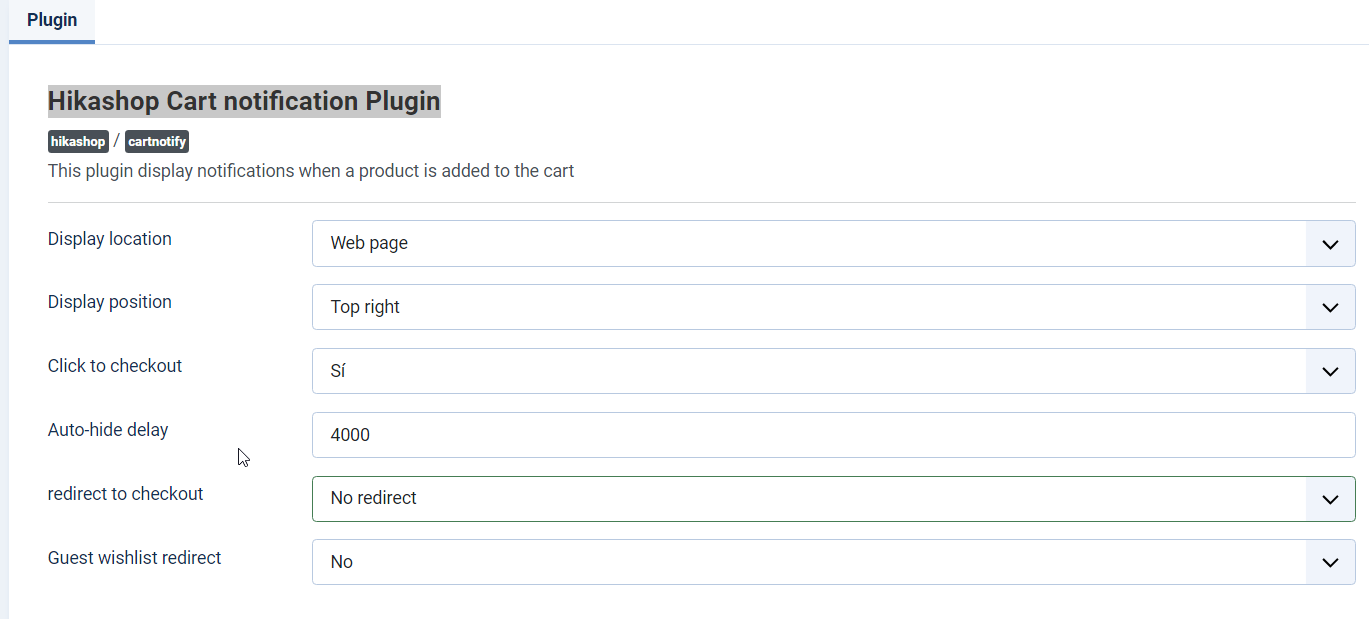Screen dimensions: 1369x619
Task: Click the Click to checkout label
Action: tap(115, 366)
